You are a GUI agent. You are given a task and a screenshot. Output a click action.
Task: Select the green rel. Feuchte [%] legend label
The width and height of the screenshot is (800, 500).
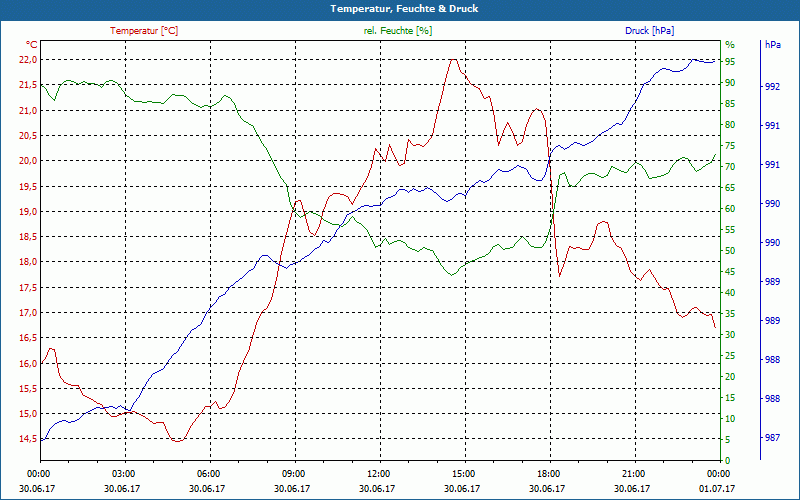click(x=398, y=31)
